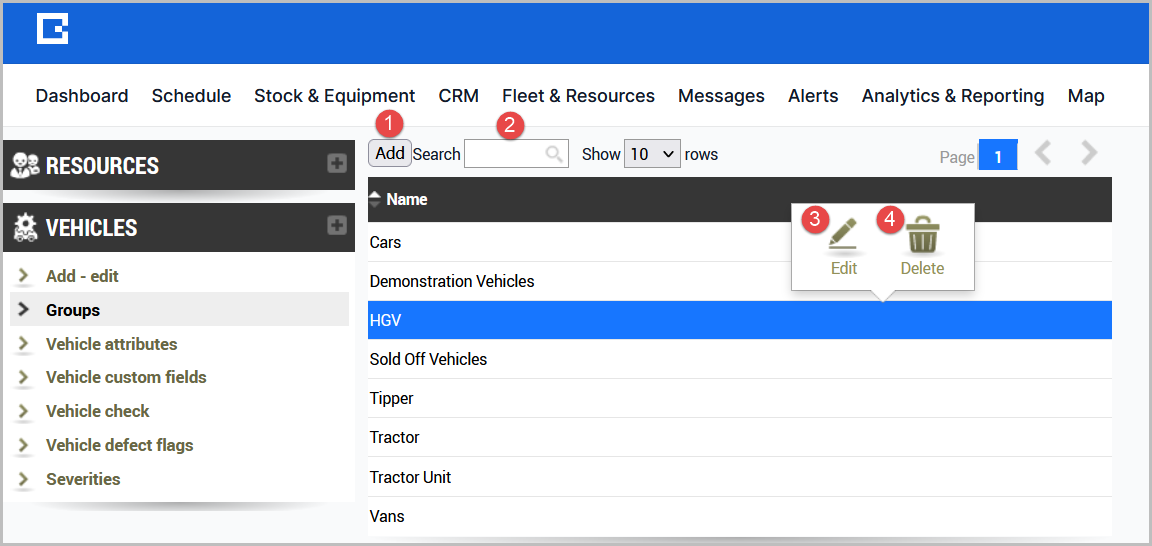Open the Groups sidebar link
This screenshot has width=1152, height=546.
click(x=73, y=310)
